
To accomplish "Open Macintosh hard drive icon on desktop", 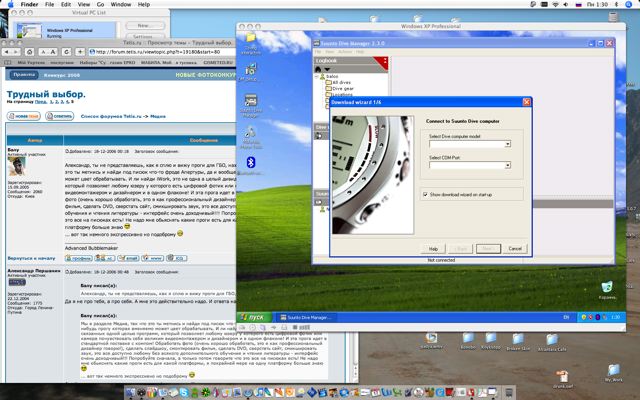I will point(613,17).
